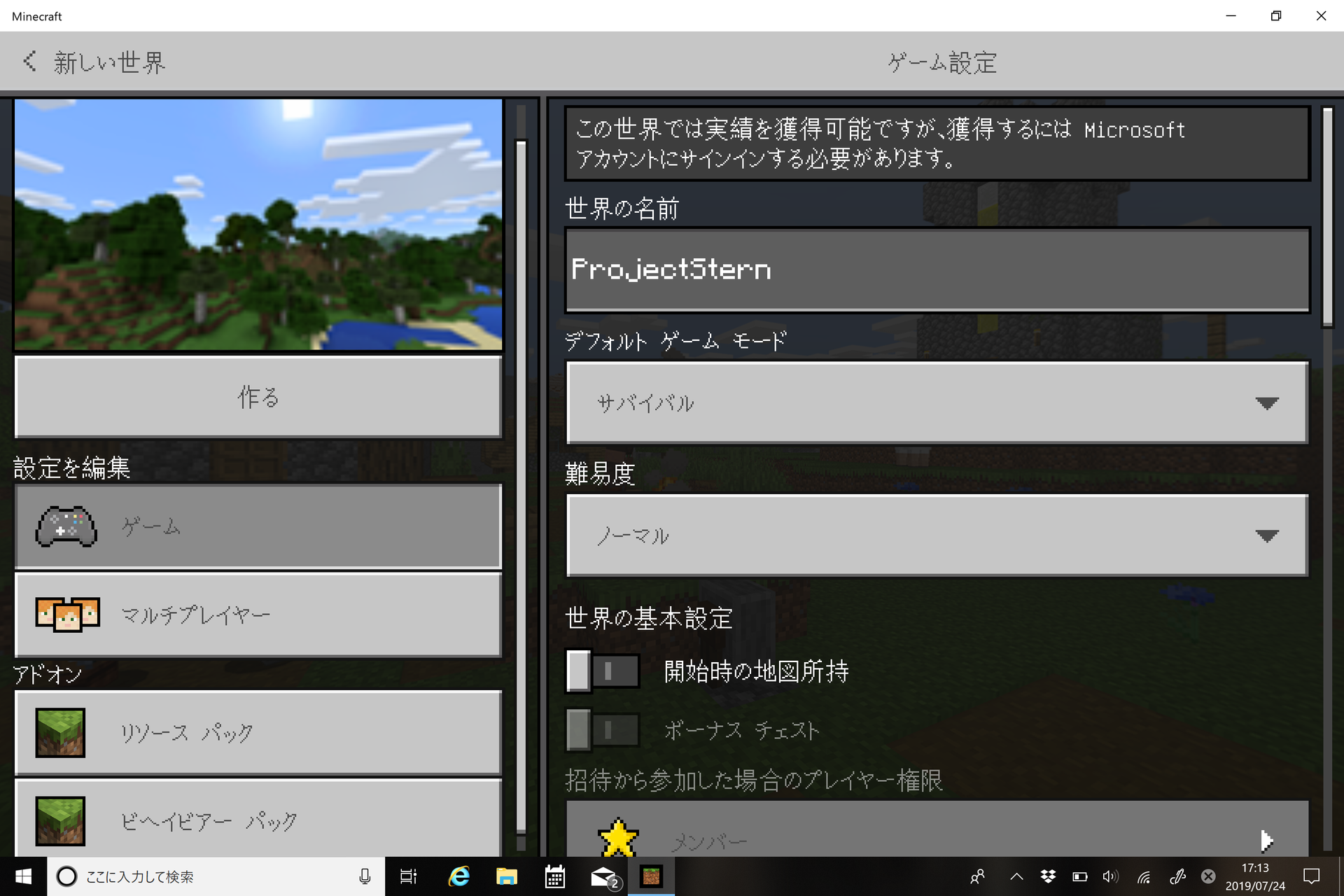Toggle 開始時の地図所持 switch
The height and width of the screenshot is (896, 1344).
click(x=603, y=671)
